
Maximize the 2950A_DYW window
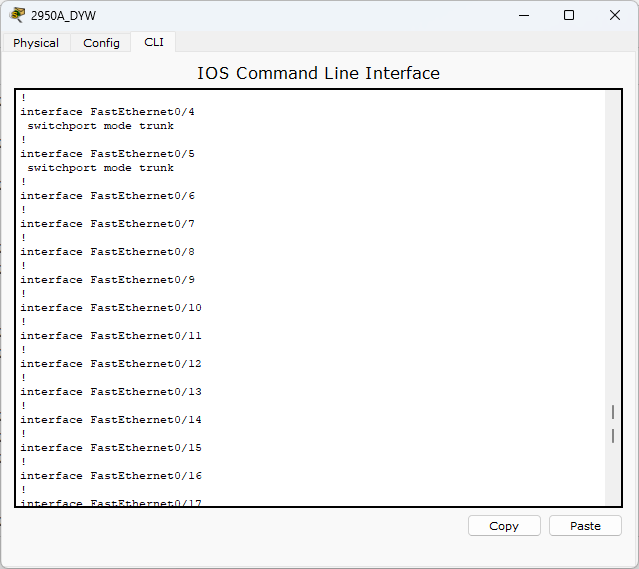(569, 15)
